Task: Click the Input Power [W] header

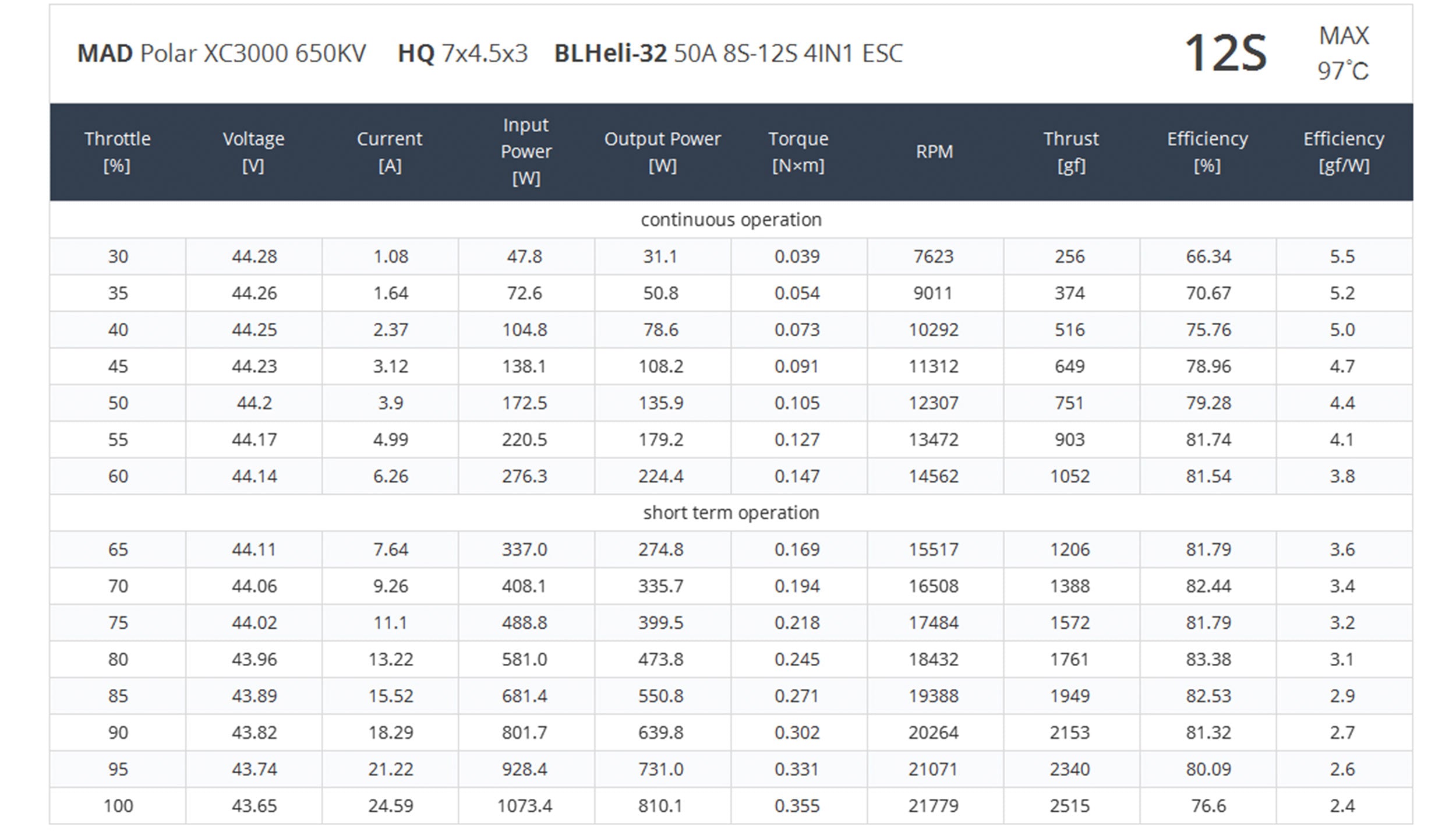Action: click(526, 152)
